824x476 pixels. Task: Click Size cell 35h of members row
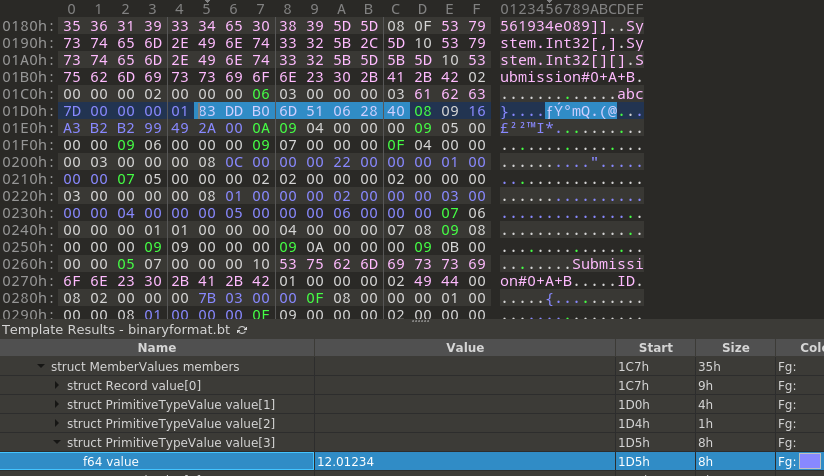tap(735, 366)
